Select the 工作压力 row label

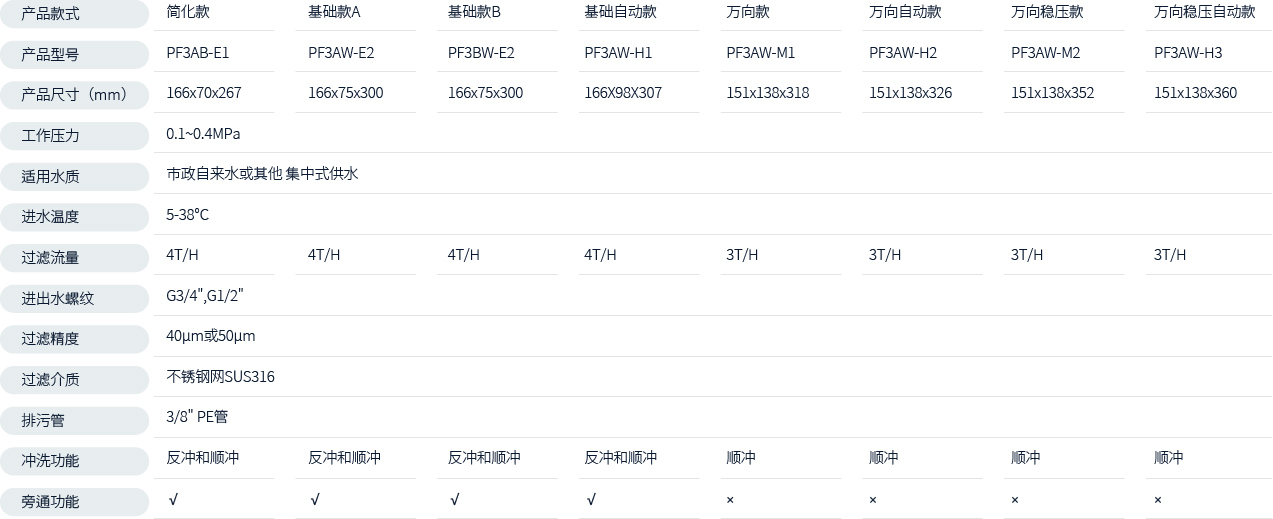pos(51,135)
